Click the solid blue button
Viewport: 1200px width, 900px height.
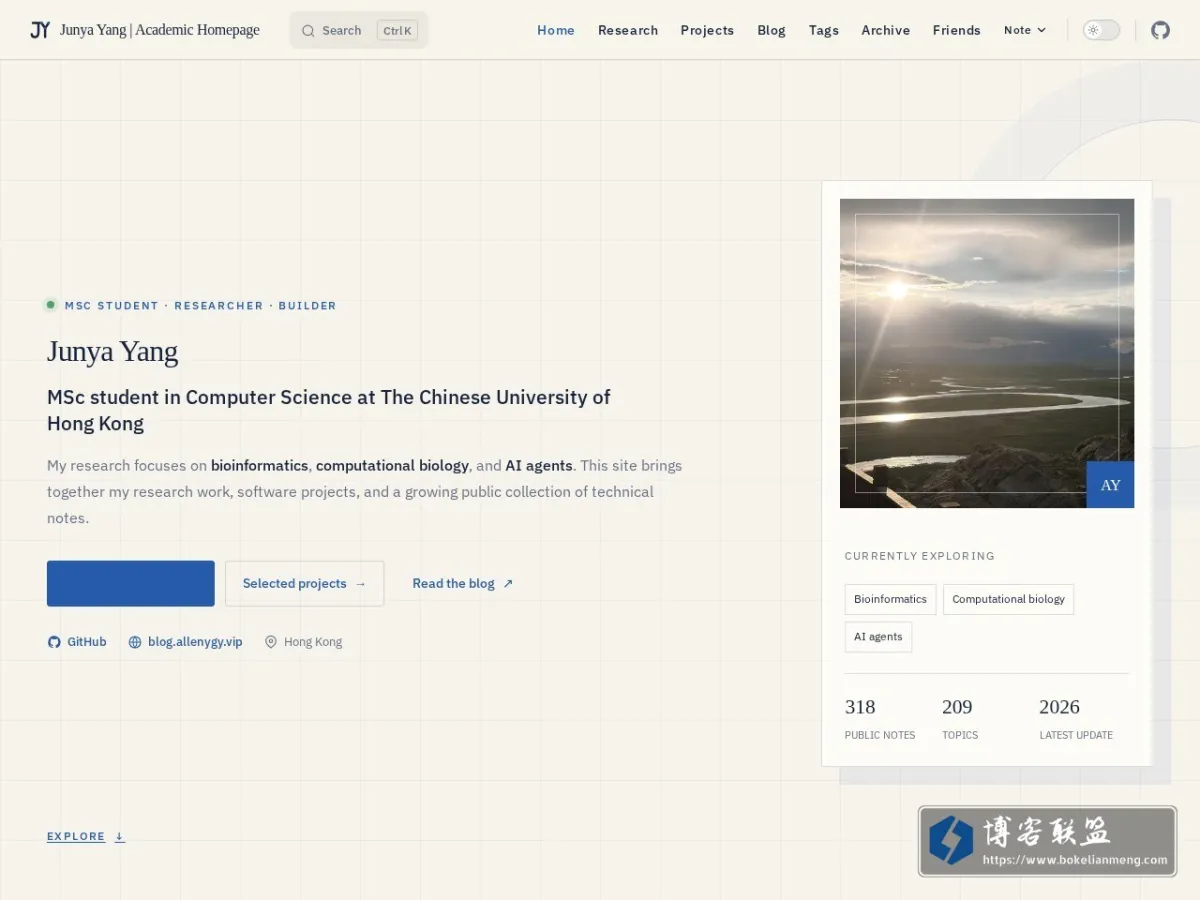pos(131,583)
